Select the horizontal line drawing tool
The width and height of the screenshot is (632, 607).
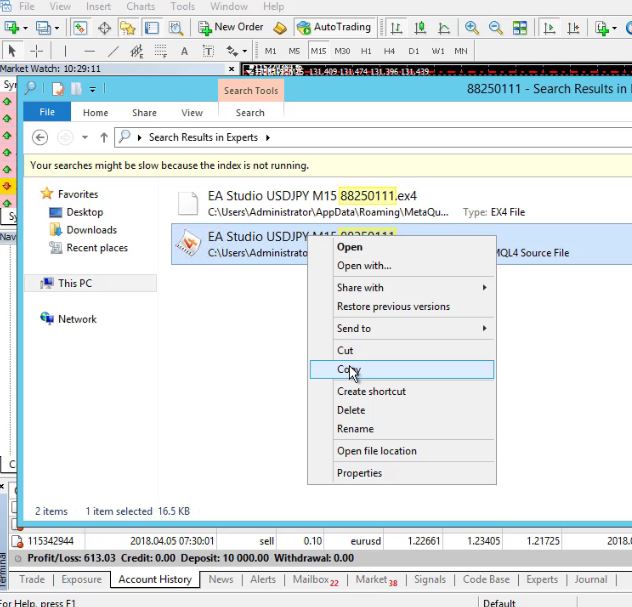[x=89, y=51]
